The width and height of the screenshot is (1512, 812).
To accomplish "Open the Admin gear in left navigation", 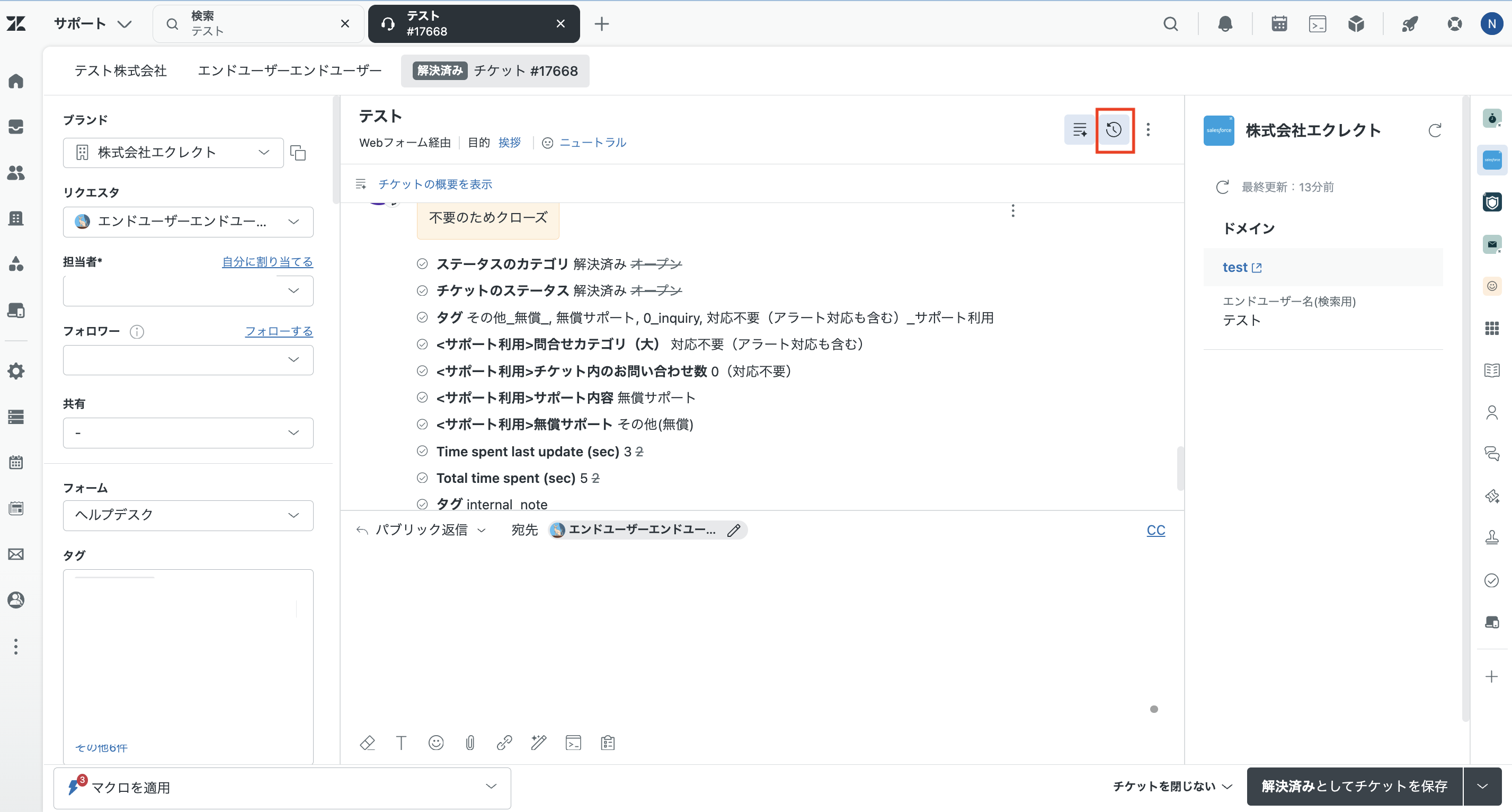I will tap(16, 371).
